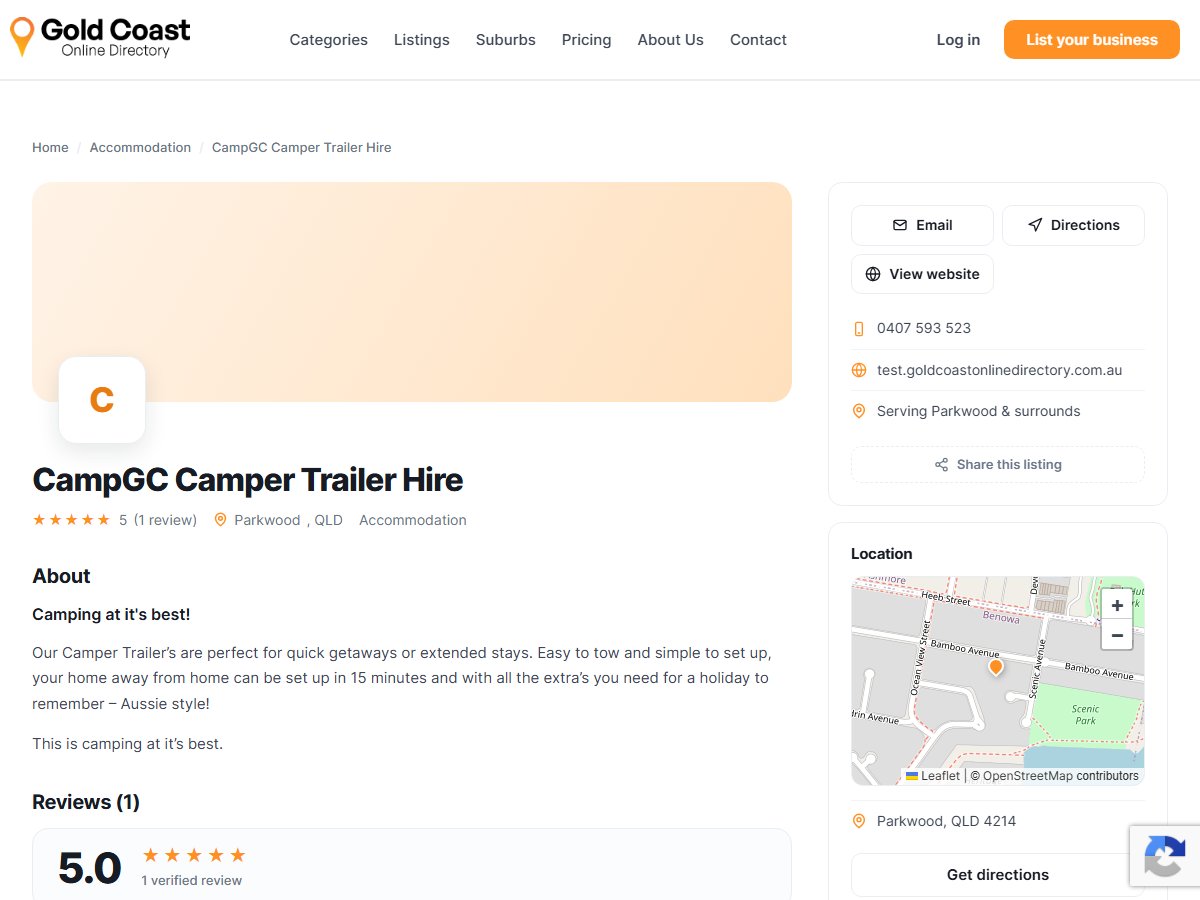
Task: Click the phone icon beside 0407 593 523
Action: (858, 328)
